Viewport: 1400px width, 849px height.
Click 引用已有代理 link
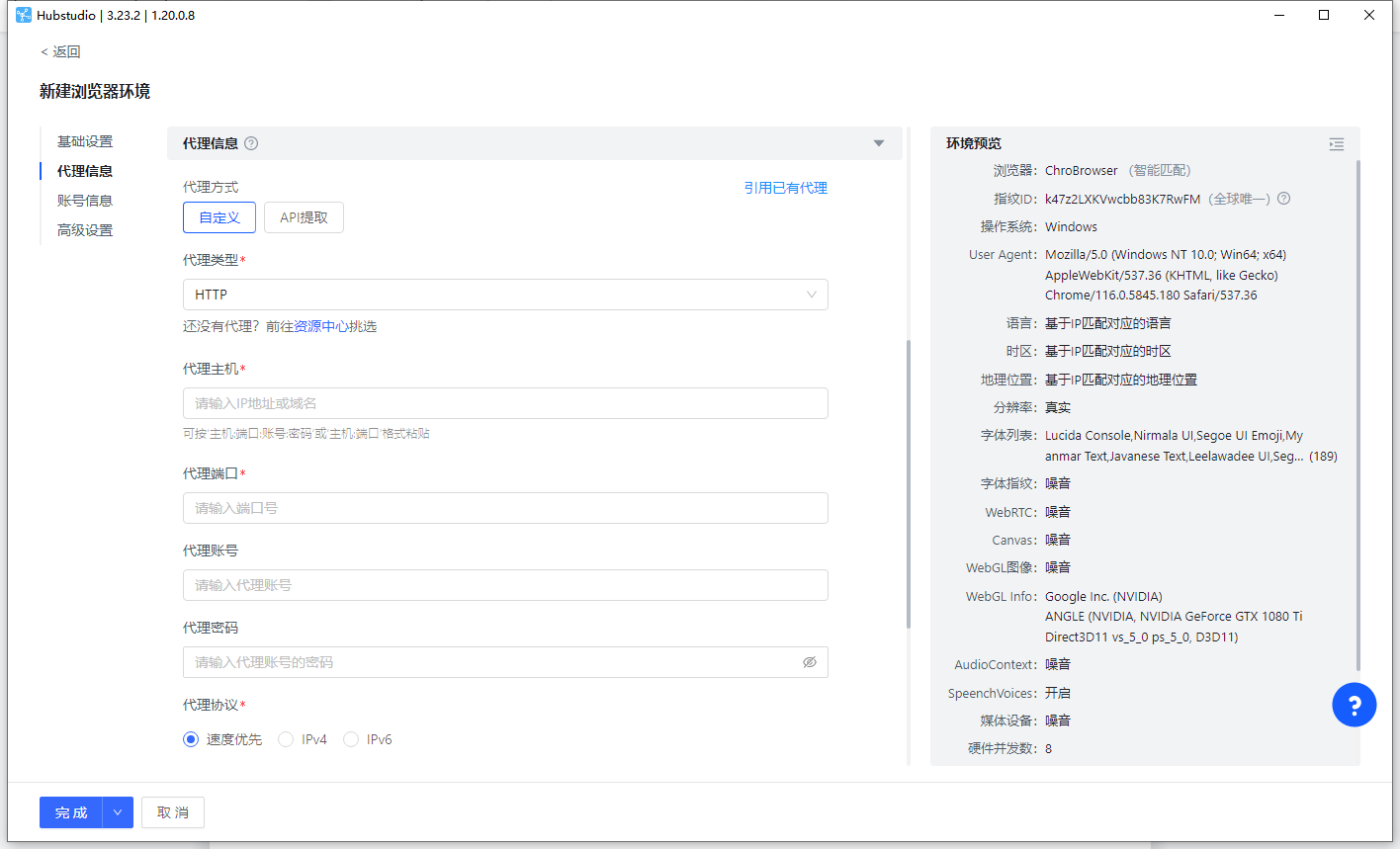coord(786,188)
